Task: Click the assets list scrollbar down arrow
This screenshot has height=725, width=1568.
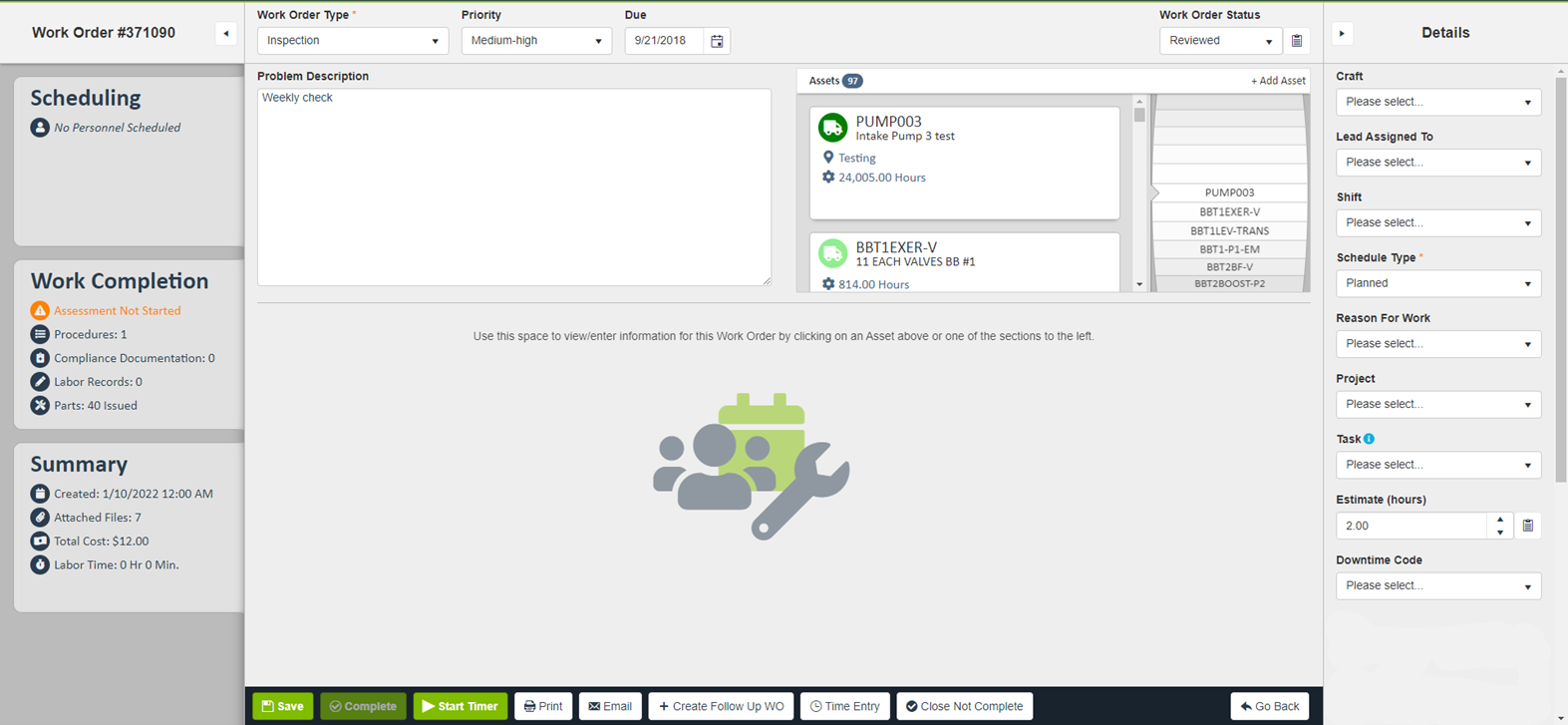Action: [1139, 285]
